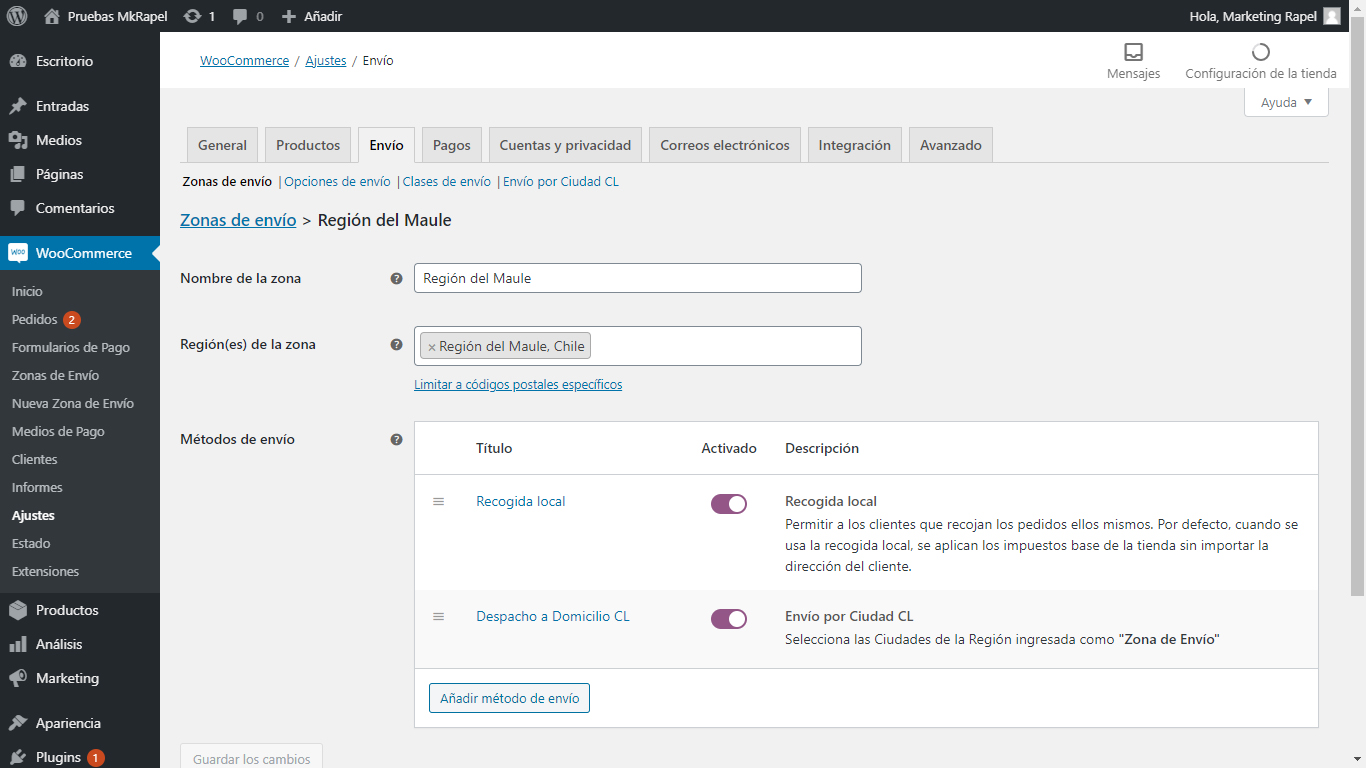Click Limitar a códigos postales específicos
Viewport: 1366px width, 768px height.
point(518,384)
